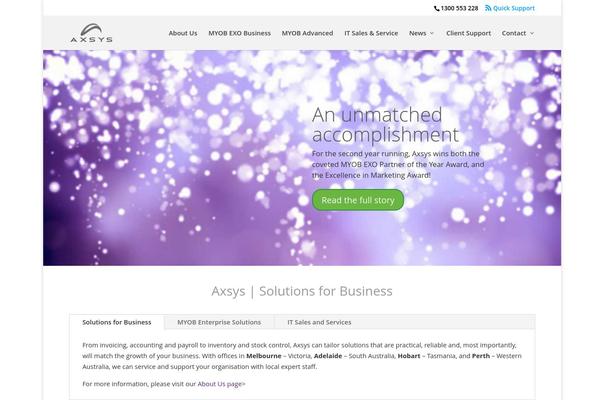This screenshot has height=400, width=600.
Task: Click the phone icon beside 1300 553 228
Action: (x=437, y=8)
